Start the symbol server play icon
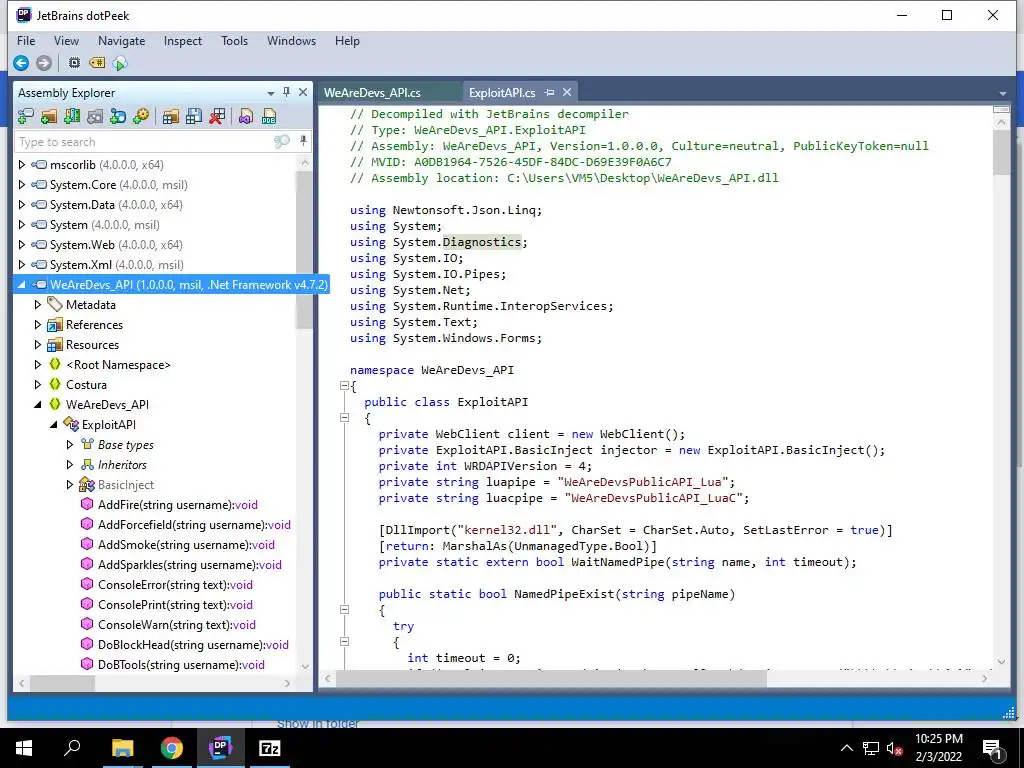 coord(120,63)
